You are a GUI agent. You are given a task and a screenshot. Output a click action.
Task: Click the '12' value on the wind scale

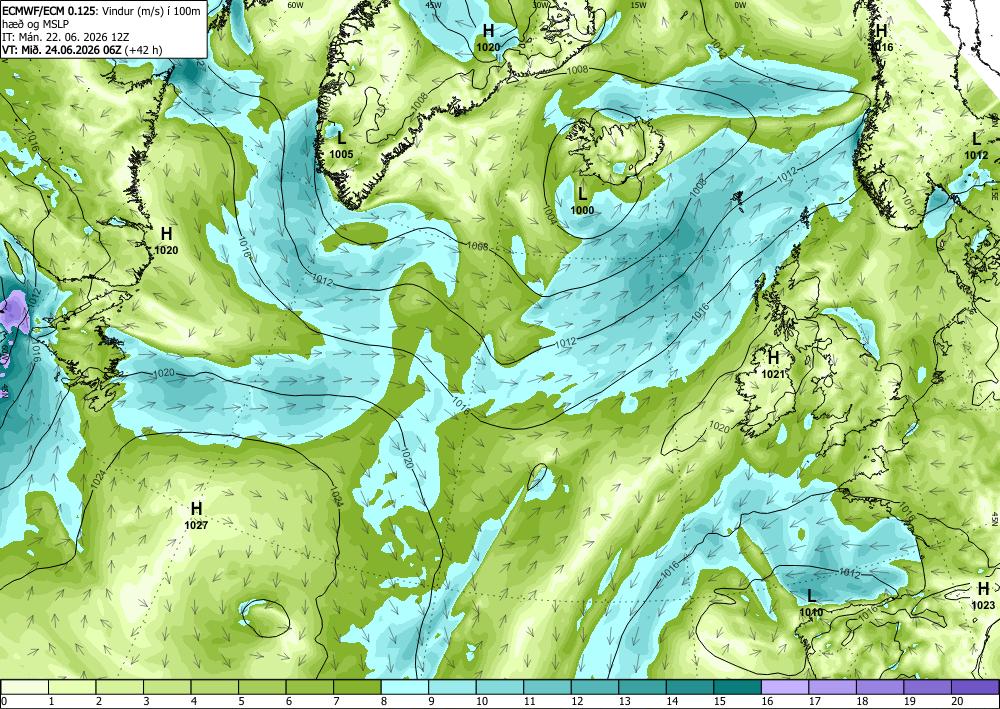click(577, 701)
